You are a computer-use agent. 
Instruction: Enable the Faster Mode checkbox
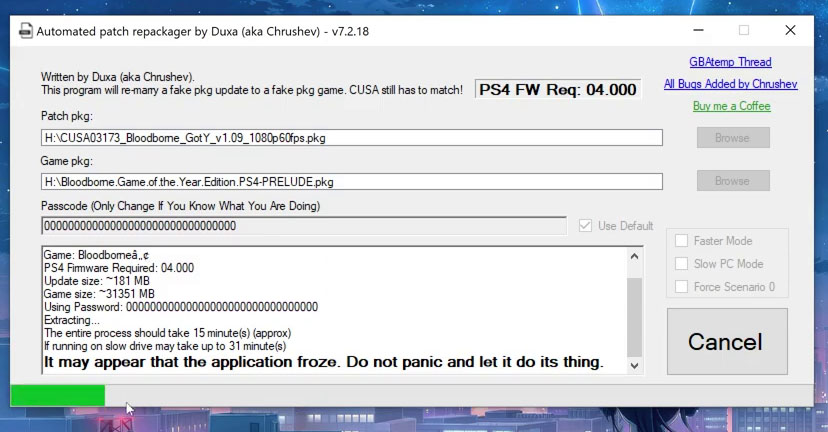coord(682,241)
